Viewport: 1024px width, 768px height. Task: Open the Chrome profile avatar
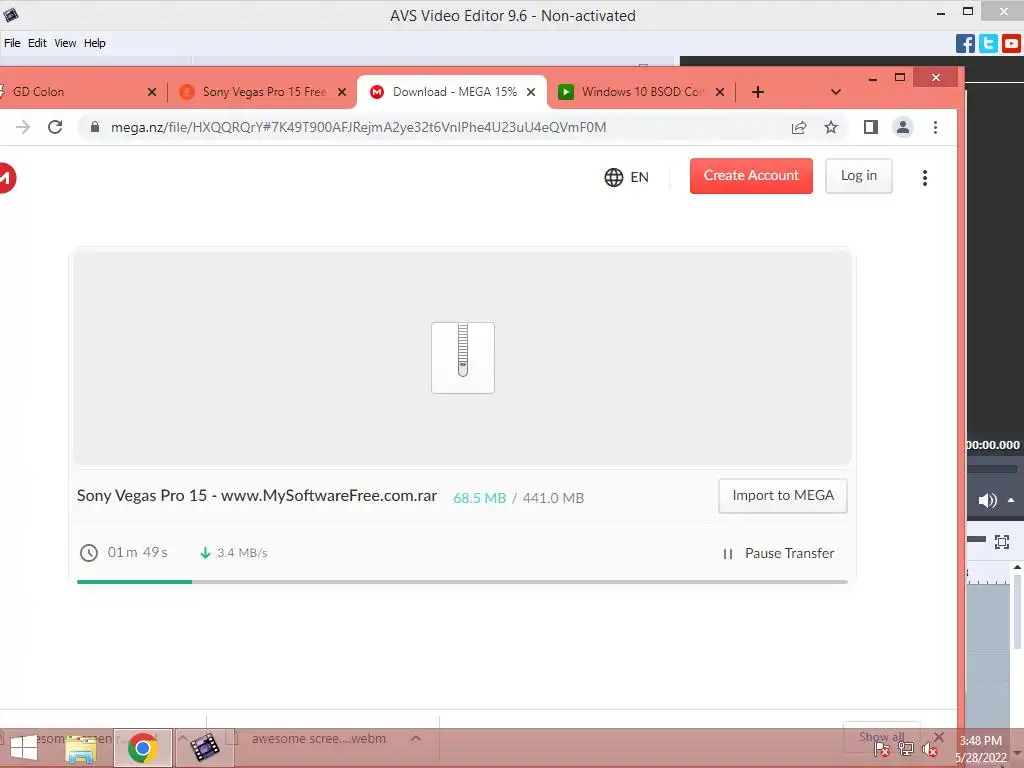point(903,127)
